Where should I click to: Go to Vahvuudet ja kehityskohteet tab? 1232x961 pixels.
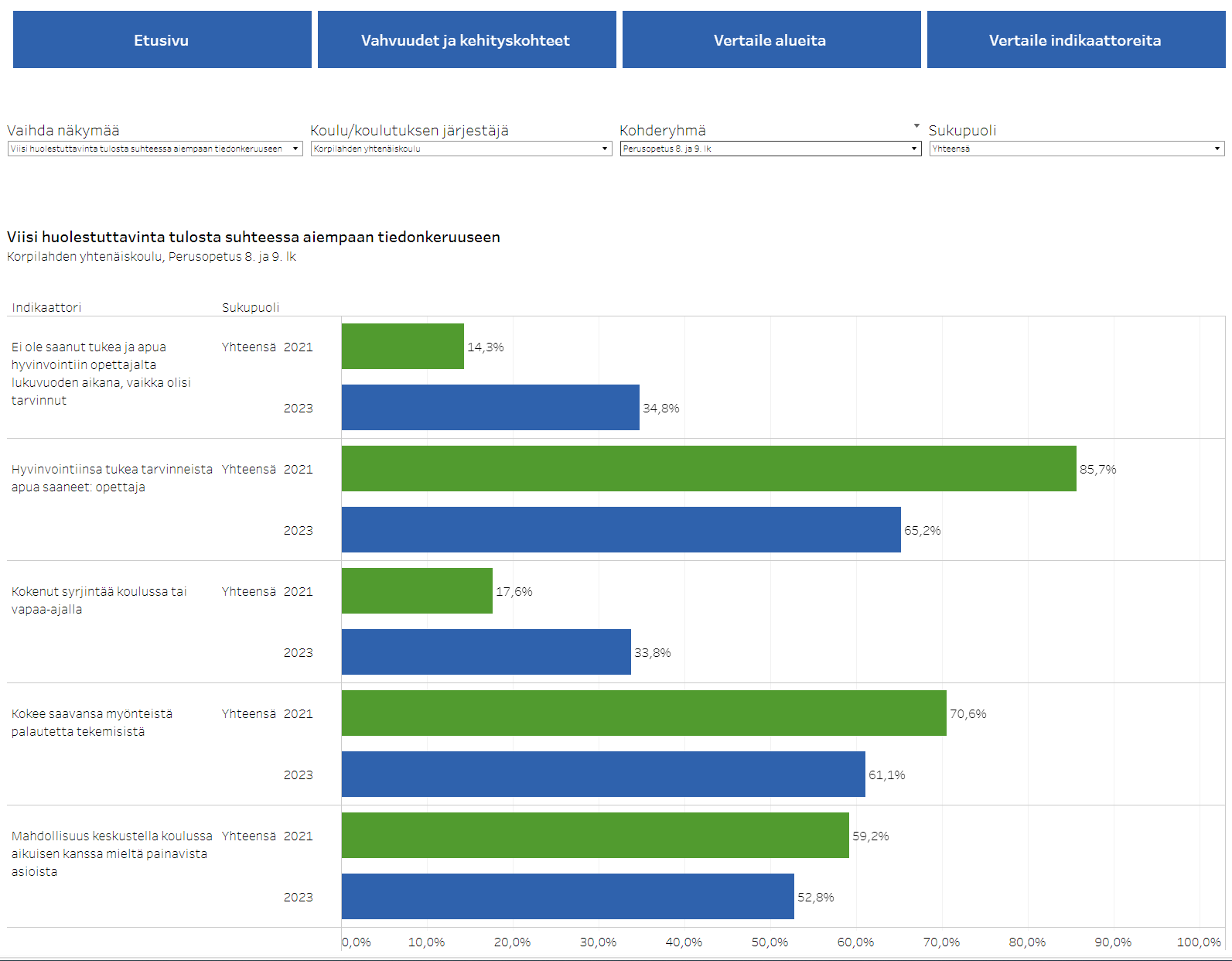point(466,40)
